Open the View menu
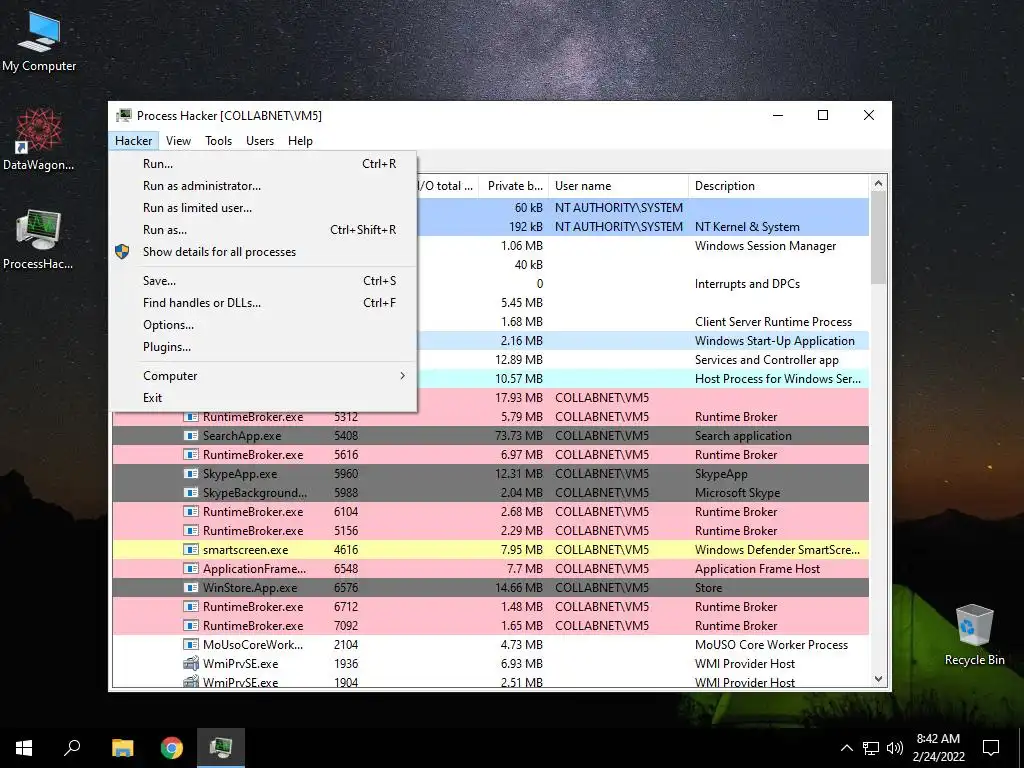This screenshot has height=768, width=1024. pyautogui.click(x=178, y=141)
